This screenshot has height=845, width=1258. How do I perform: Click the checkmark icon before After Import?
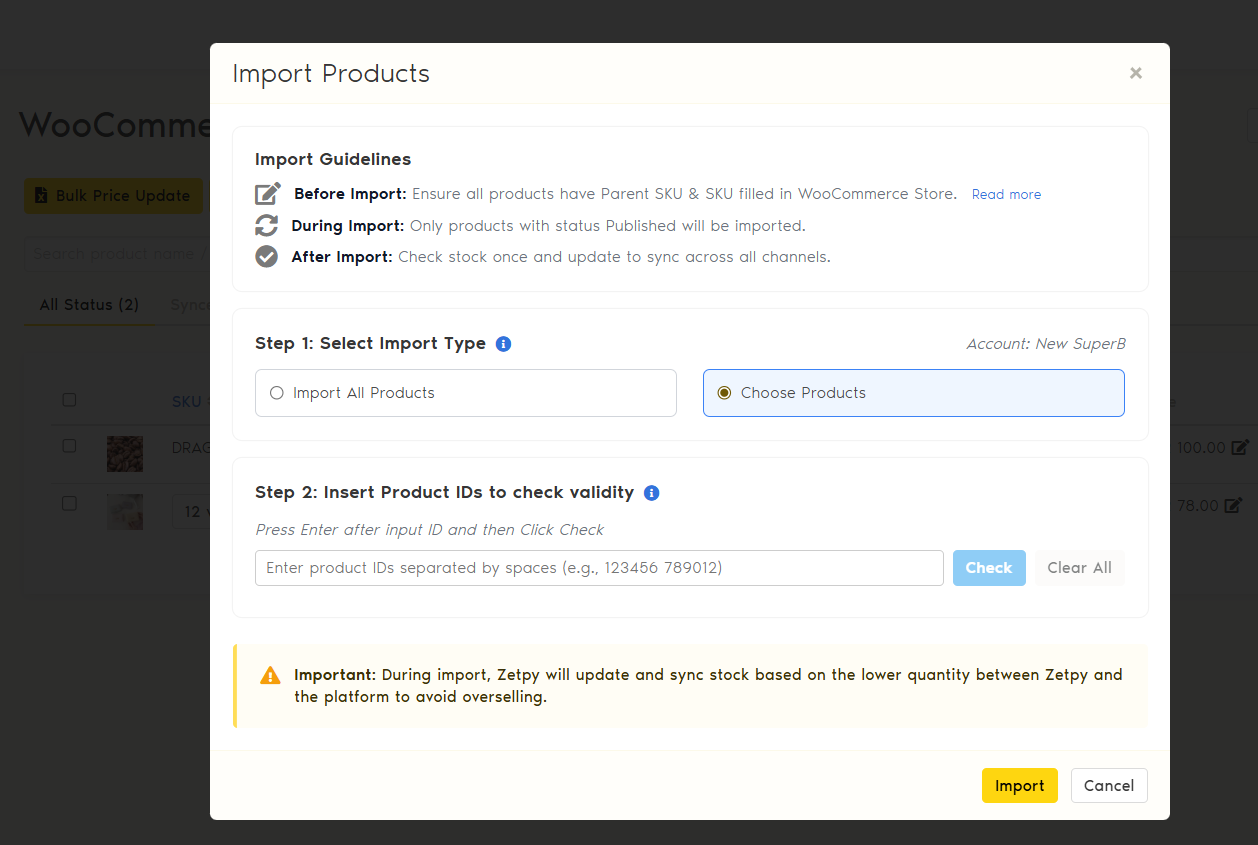pyautogui.click(x=267, y=257)
